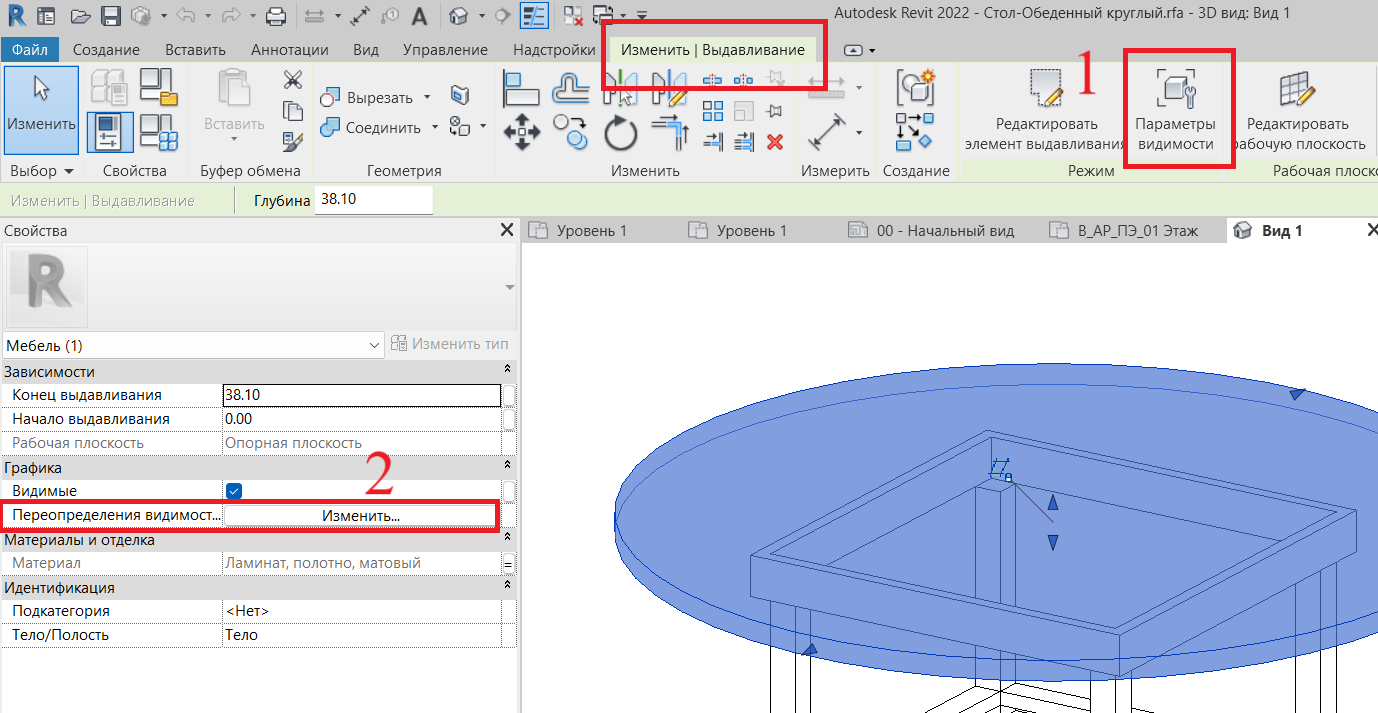
Task: Click the large Изменить button in Выбор panel
Action: pos(42,110)
